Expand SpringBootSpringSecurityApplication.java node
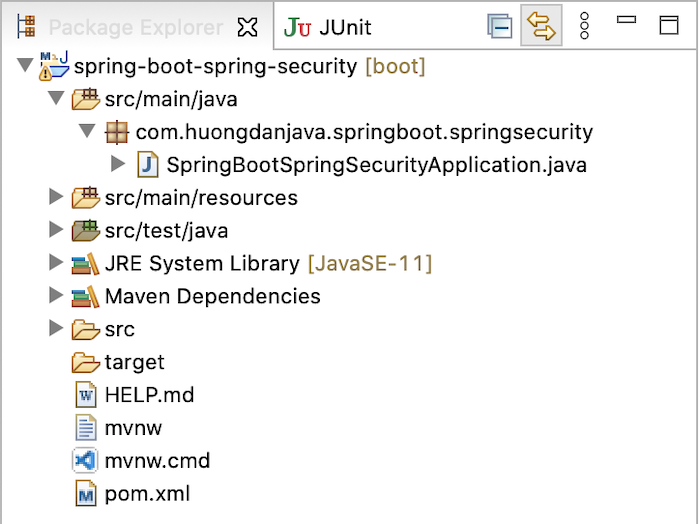This screenshot has height=524, width=700. [x=118, y=164]
